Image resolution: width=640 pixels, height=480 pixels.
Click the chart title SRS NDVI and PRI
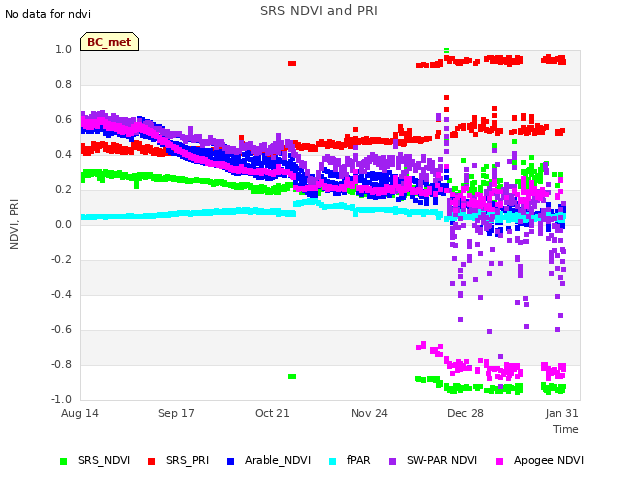tap(319, 11)
